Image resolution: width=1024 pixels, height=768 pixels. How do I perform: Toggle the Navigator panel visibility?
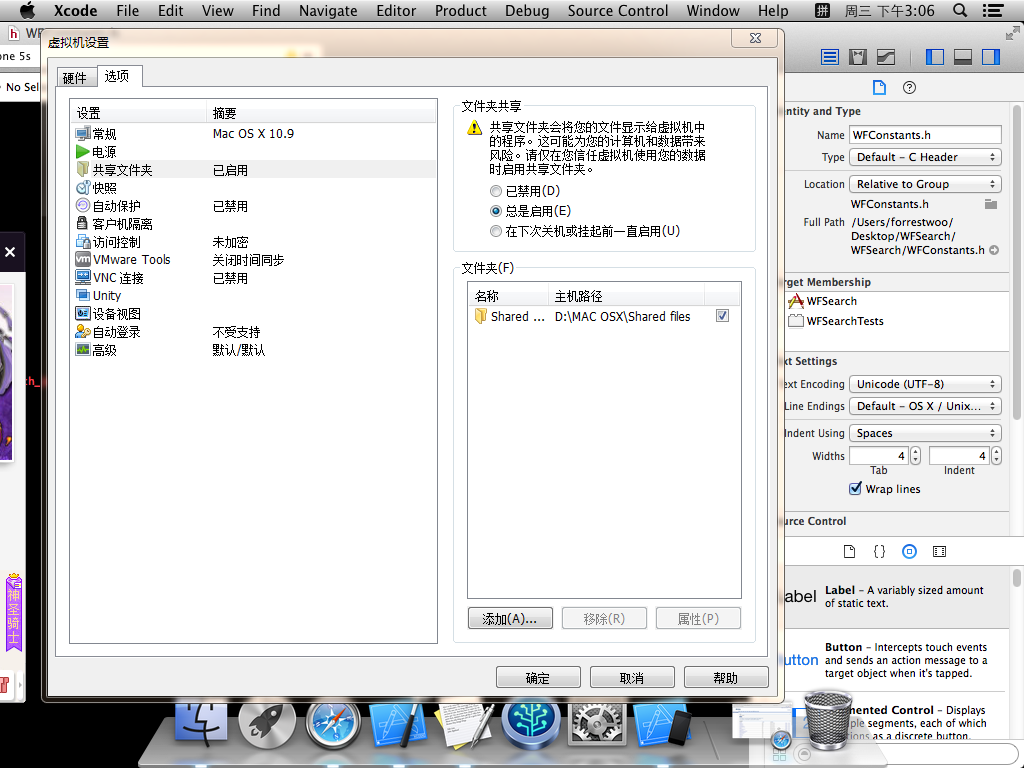click(x=935, y=57)
